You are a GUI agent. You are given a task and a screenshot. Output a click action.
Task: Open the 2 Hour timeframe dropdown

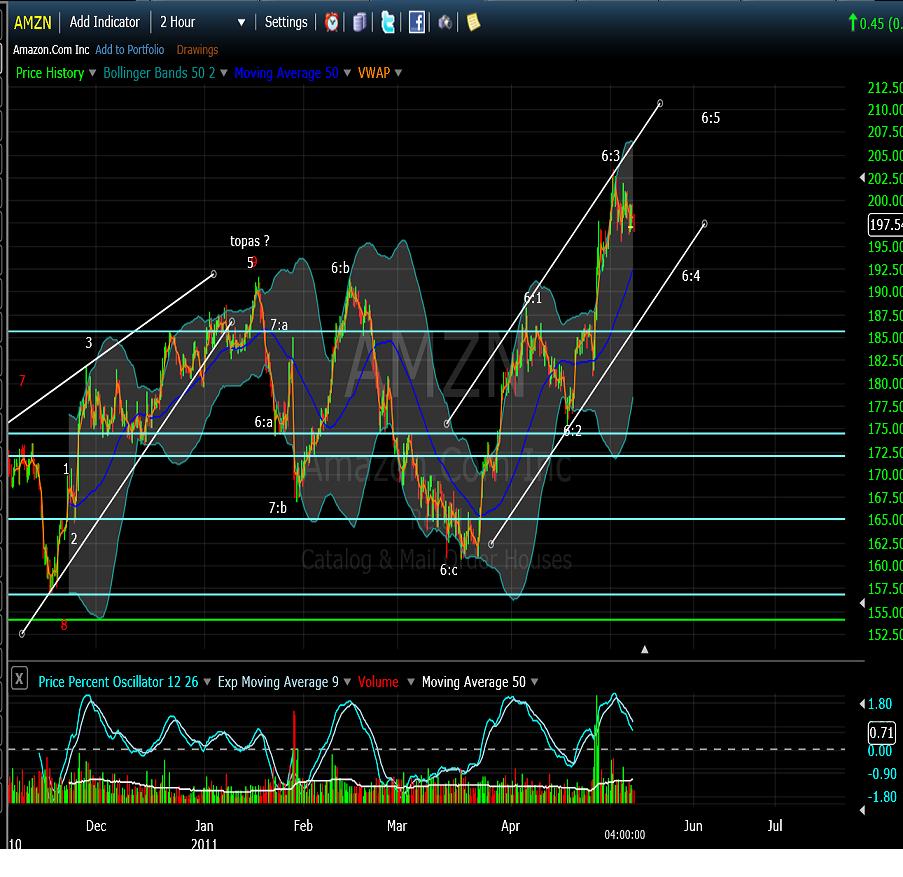(x=203, y=22)
